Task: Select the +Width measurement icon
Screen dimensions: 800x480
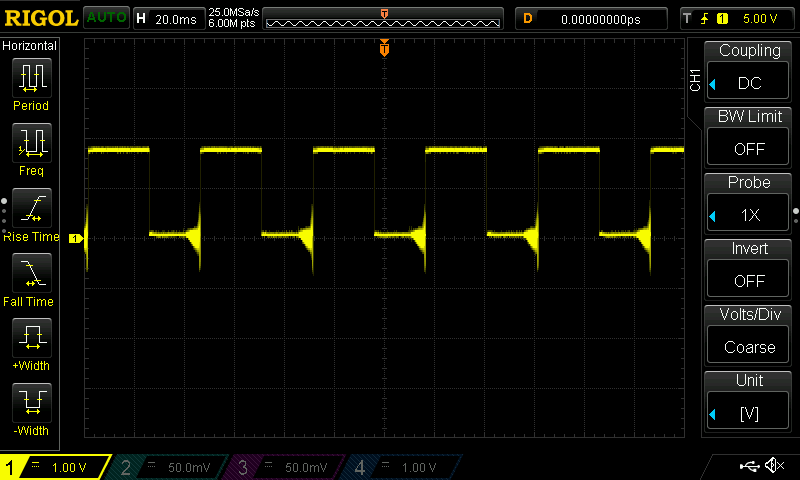Action: [32, 338]
